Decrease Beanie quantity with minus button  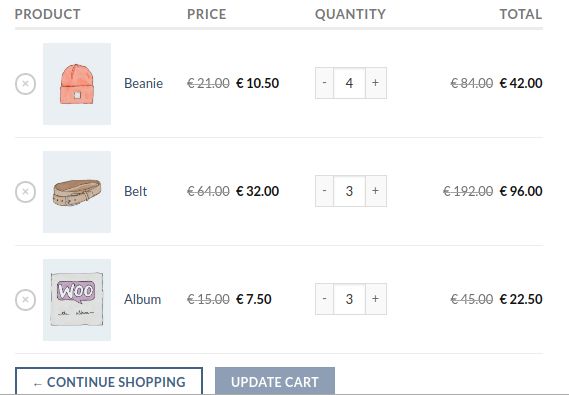324,83
